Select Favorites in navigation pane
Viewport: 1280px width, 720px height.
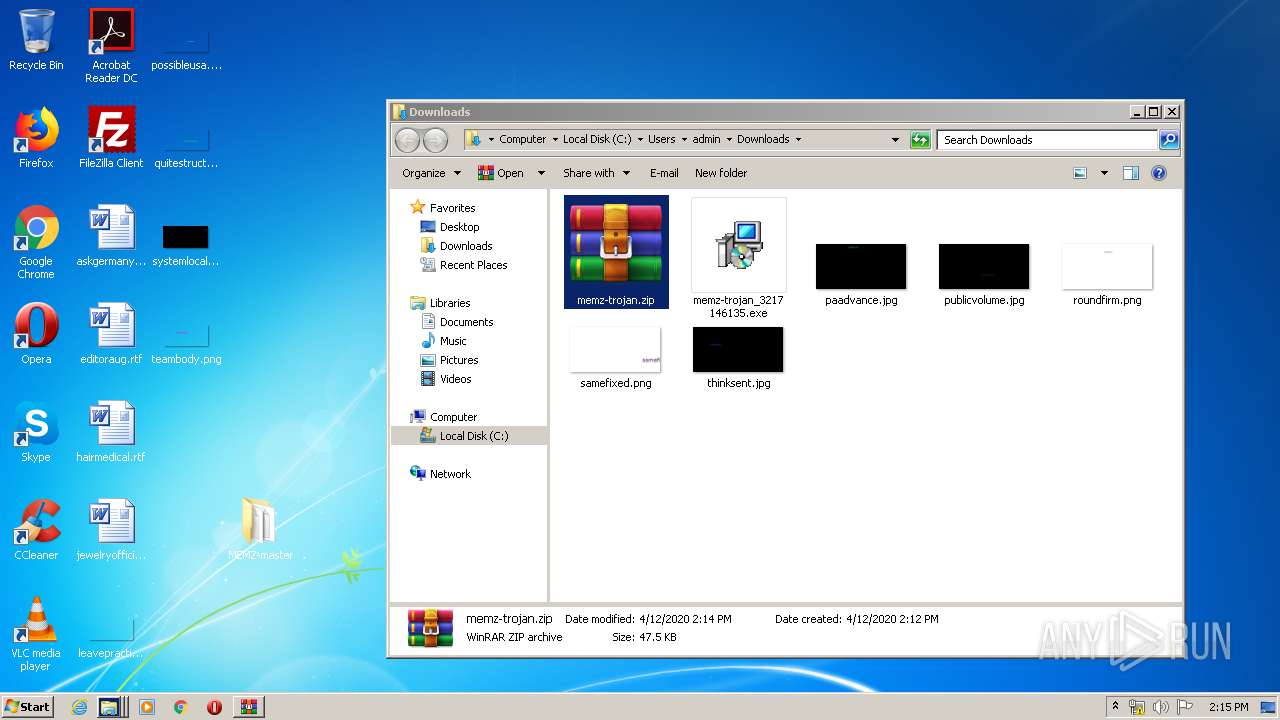coord(452,208)
